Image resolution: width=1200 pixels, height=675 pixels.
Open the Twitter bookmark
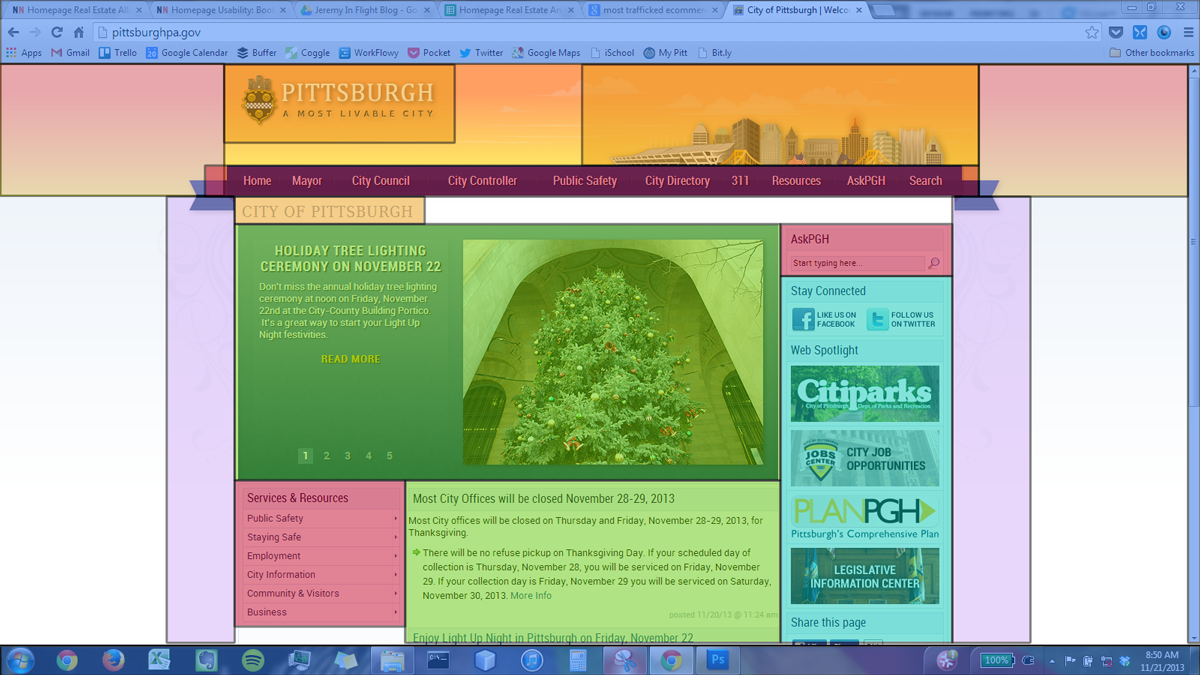(x=481, y=53)
